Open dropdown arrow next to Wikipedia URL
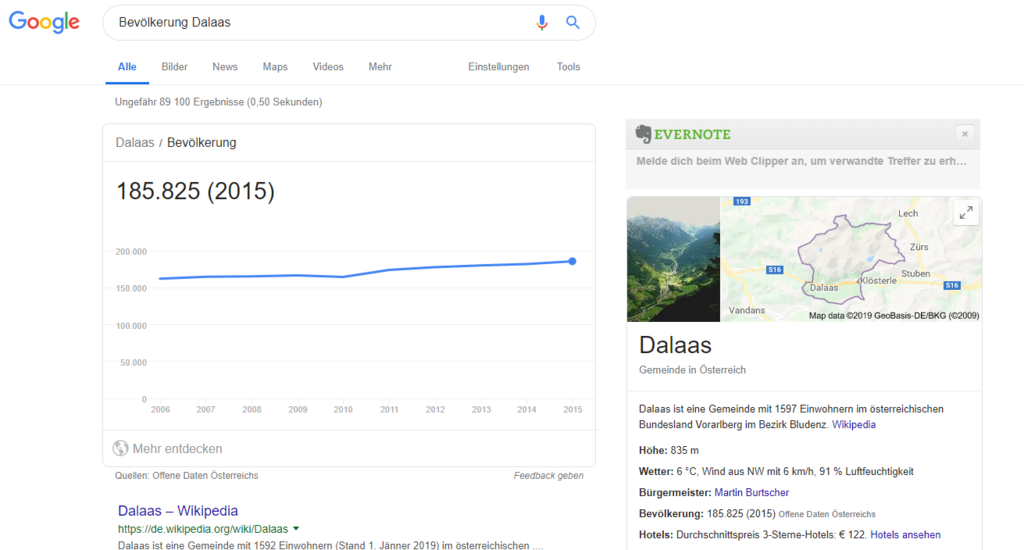 (297, 528)
